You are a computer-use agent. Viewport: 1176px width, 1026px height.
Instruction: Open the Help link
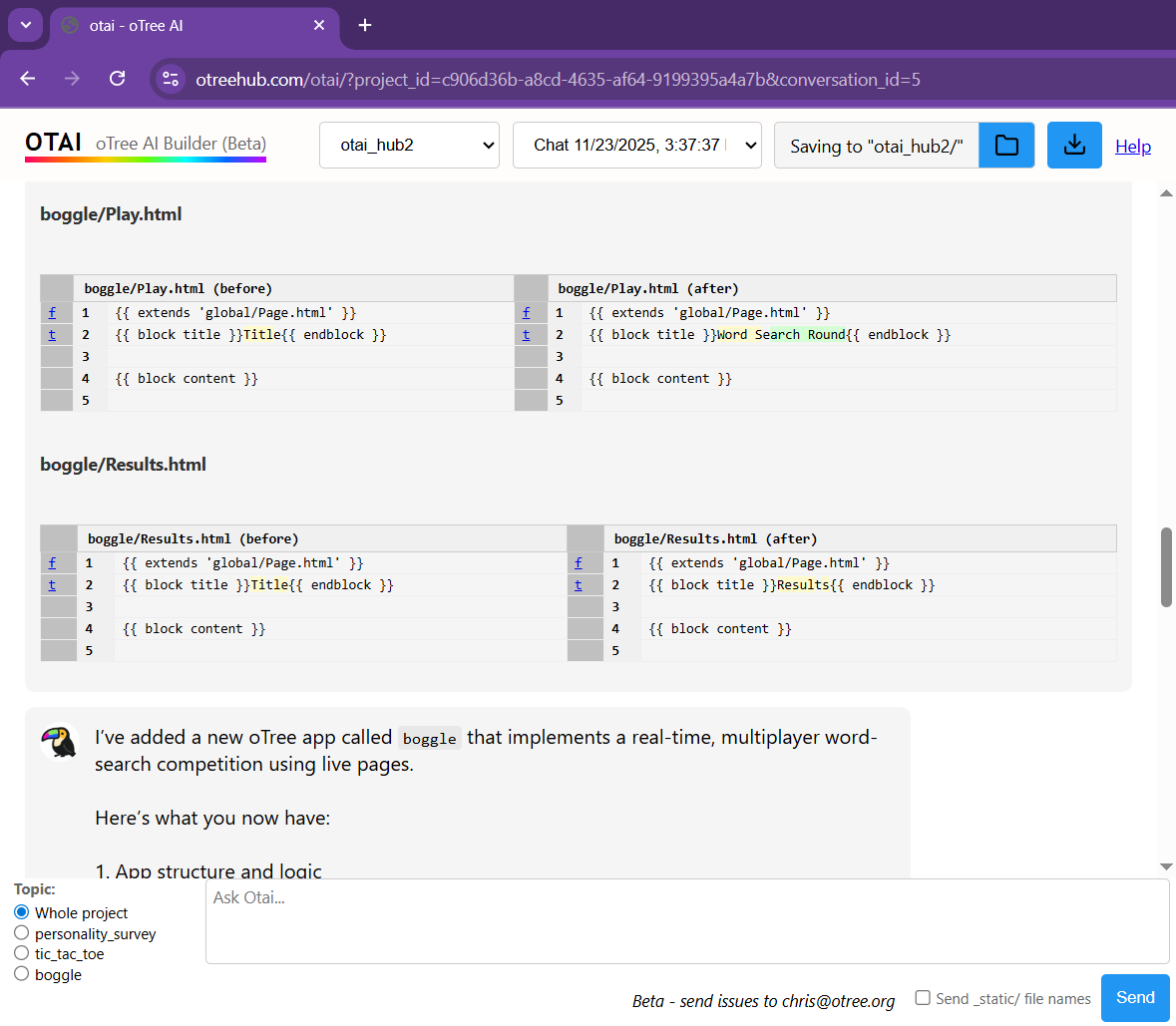click(x=1132, y=147)
